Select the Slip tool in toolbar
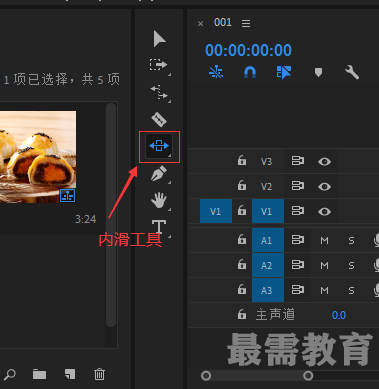Screen dimensions: 379x389 tap(159, 146)
